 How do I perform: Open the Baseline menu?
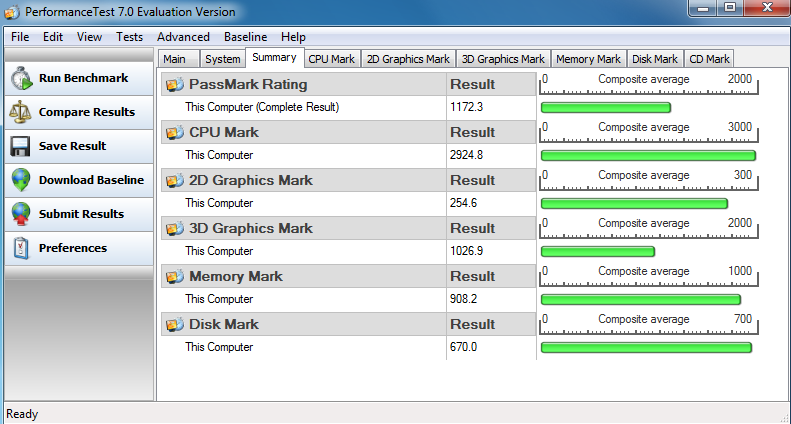(x=245, y=37)
